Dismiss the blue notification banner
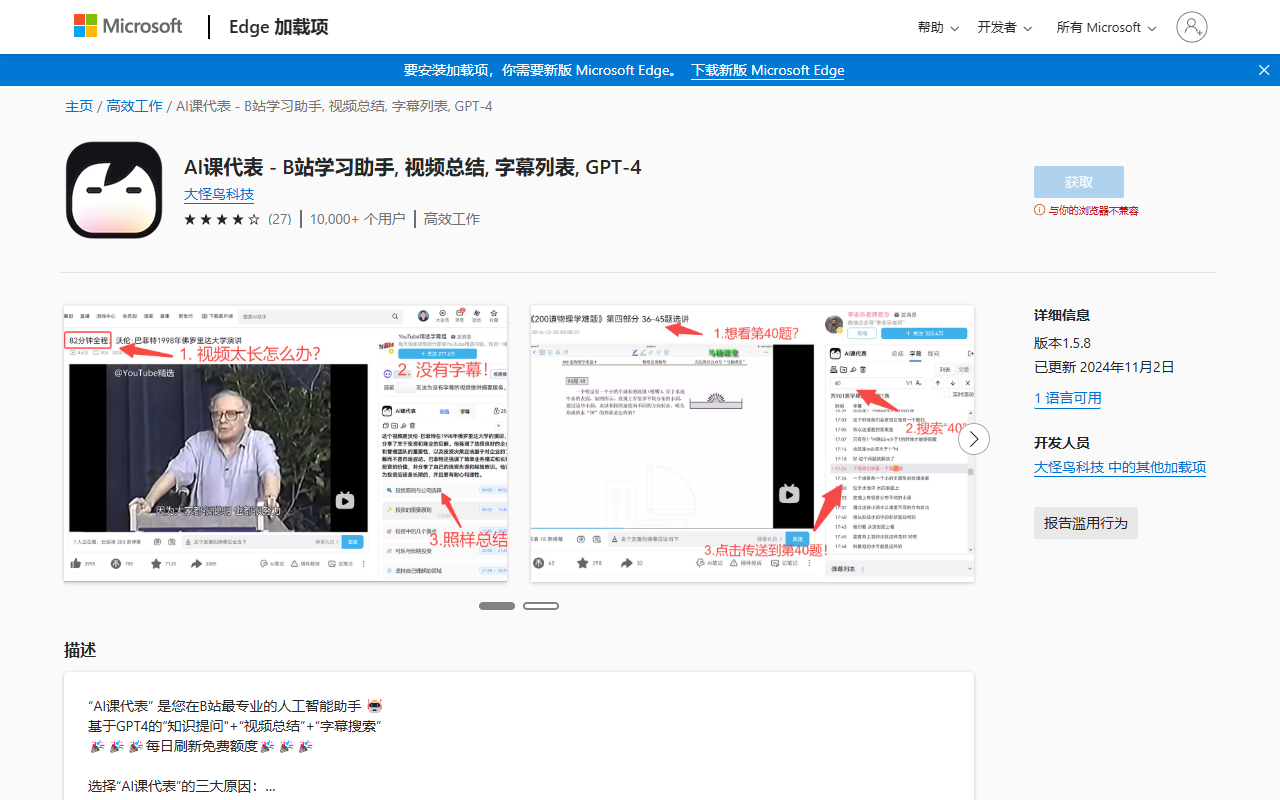Viewport: 1280px width, 800px height. pos(1264,70)
